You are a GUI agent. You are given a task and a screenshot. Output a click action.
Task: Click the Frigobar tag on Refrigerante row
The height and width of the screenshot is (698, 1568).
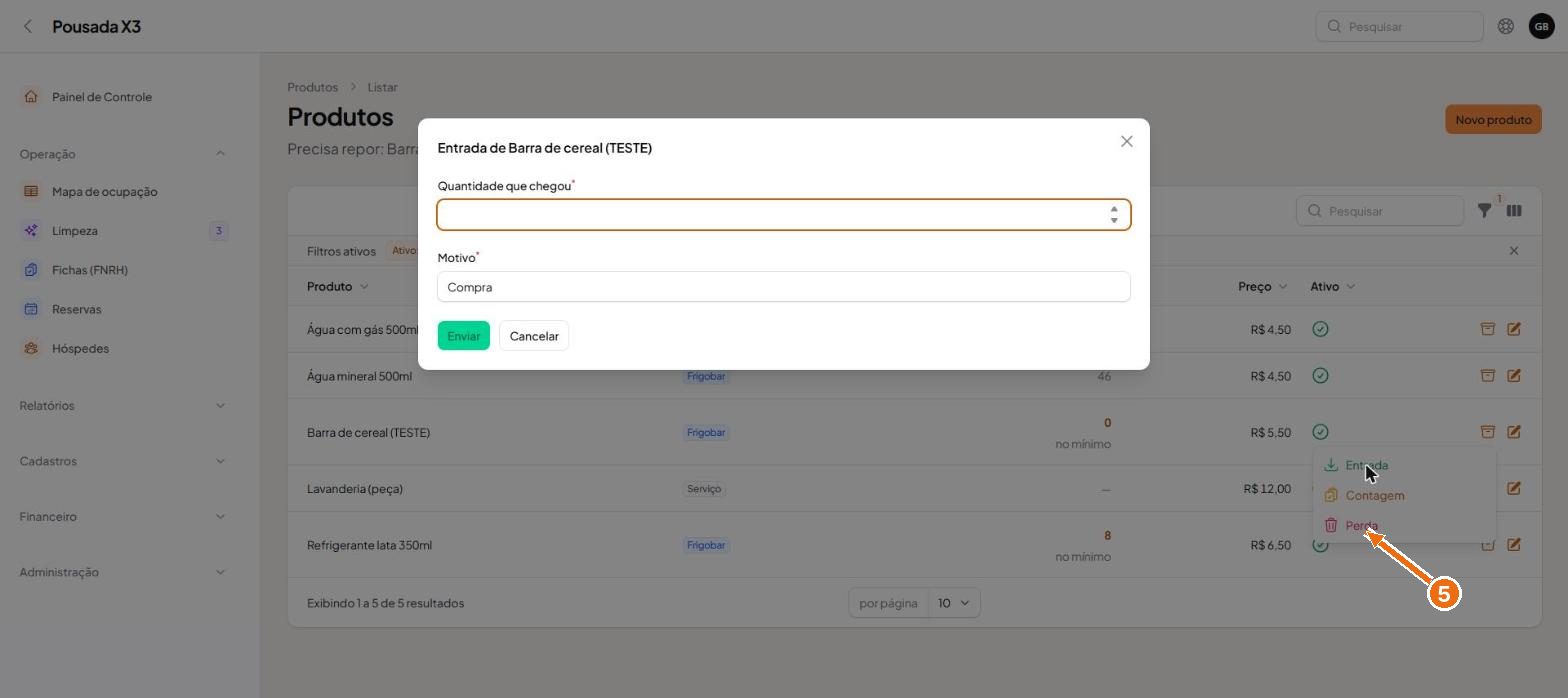[x=706, y=545]
